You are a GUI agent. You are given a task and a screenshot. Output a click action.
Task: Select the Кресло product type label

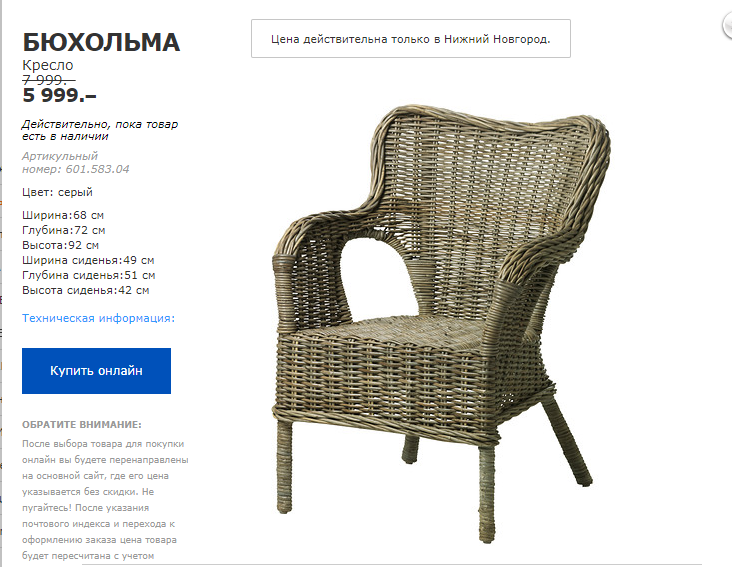[x=48, y=65]
